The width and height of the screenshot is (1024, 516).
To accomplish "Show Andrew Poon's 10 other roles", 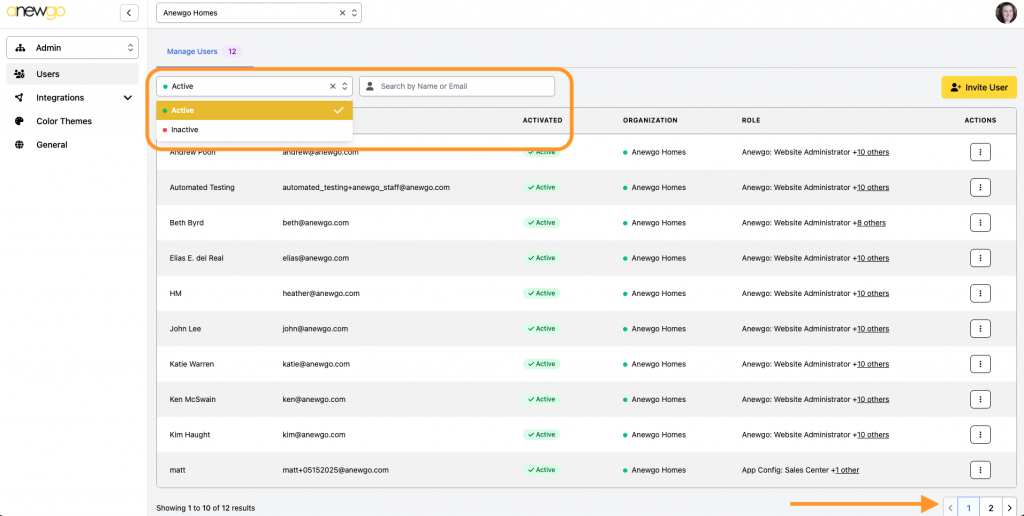I will click(x=872, y=152).
